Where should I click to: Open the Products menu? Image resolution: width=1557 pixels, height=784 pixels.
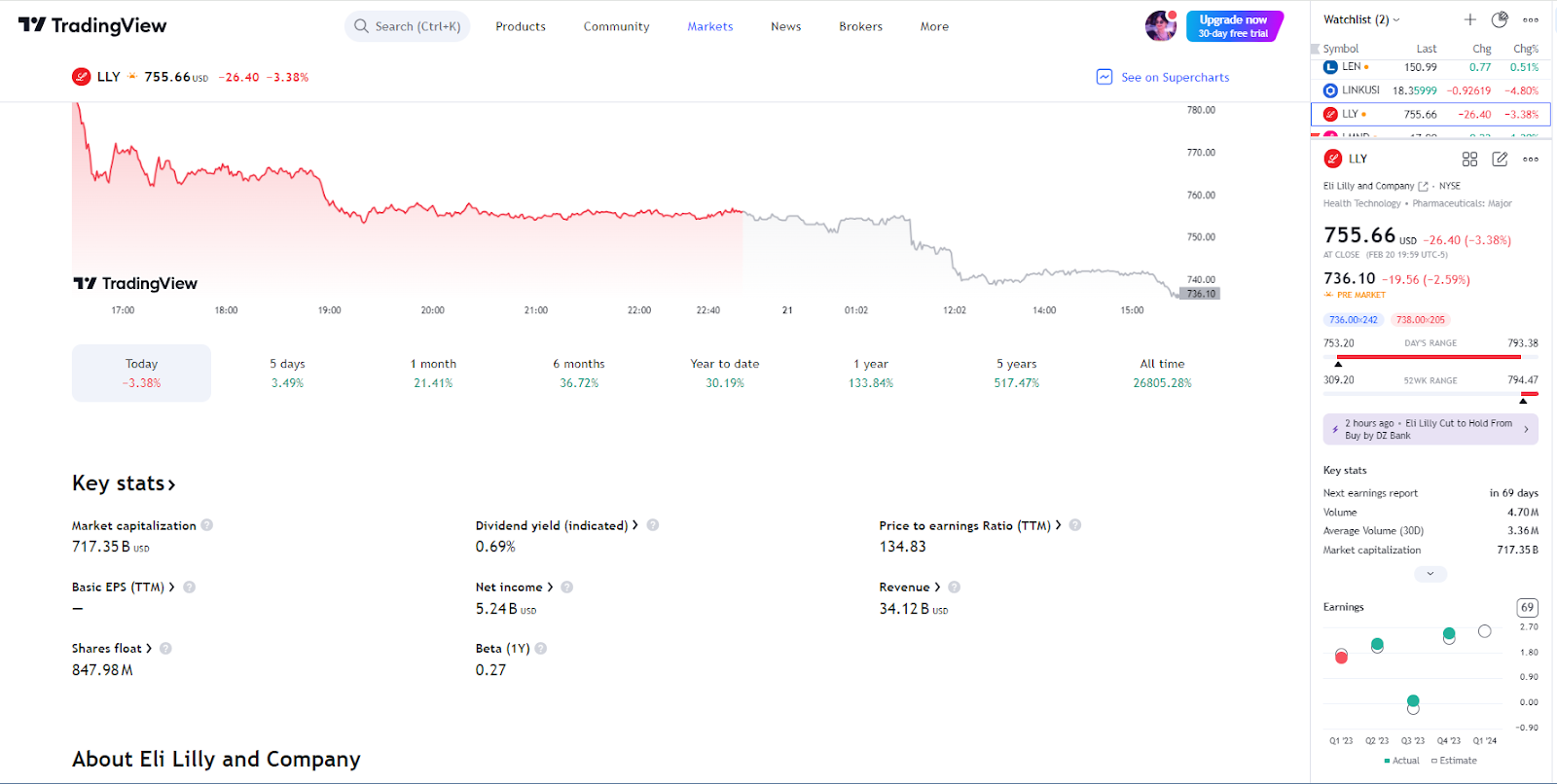pyautogui.click(x=521, y=26)
